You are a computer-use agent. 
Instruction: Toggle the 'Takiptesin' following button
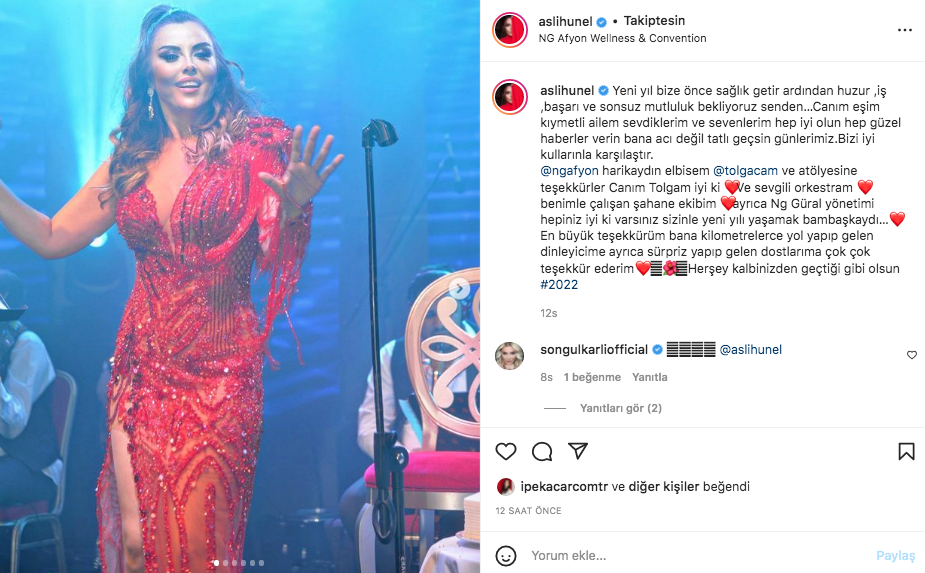click(x=654, y=21)
